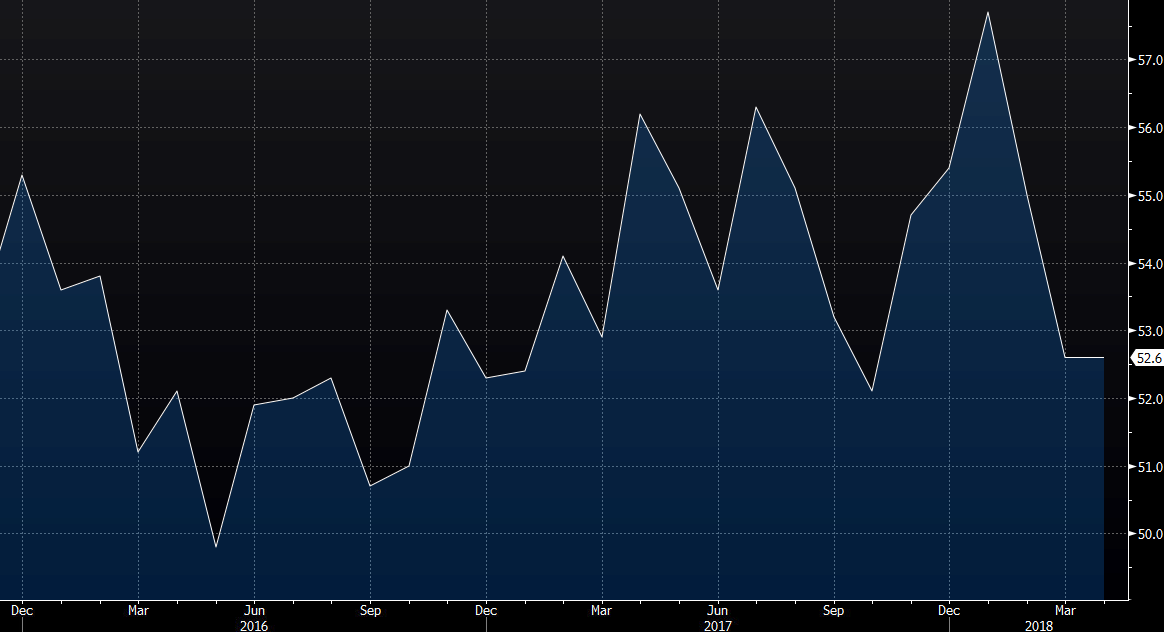Viewport: 1164px width, 632px height.
Task: Click the line's final point at 52.6
Action: pos(1103,358)
